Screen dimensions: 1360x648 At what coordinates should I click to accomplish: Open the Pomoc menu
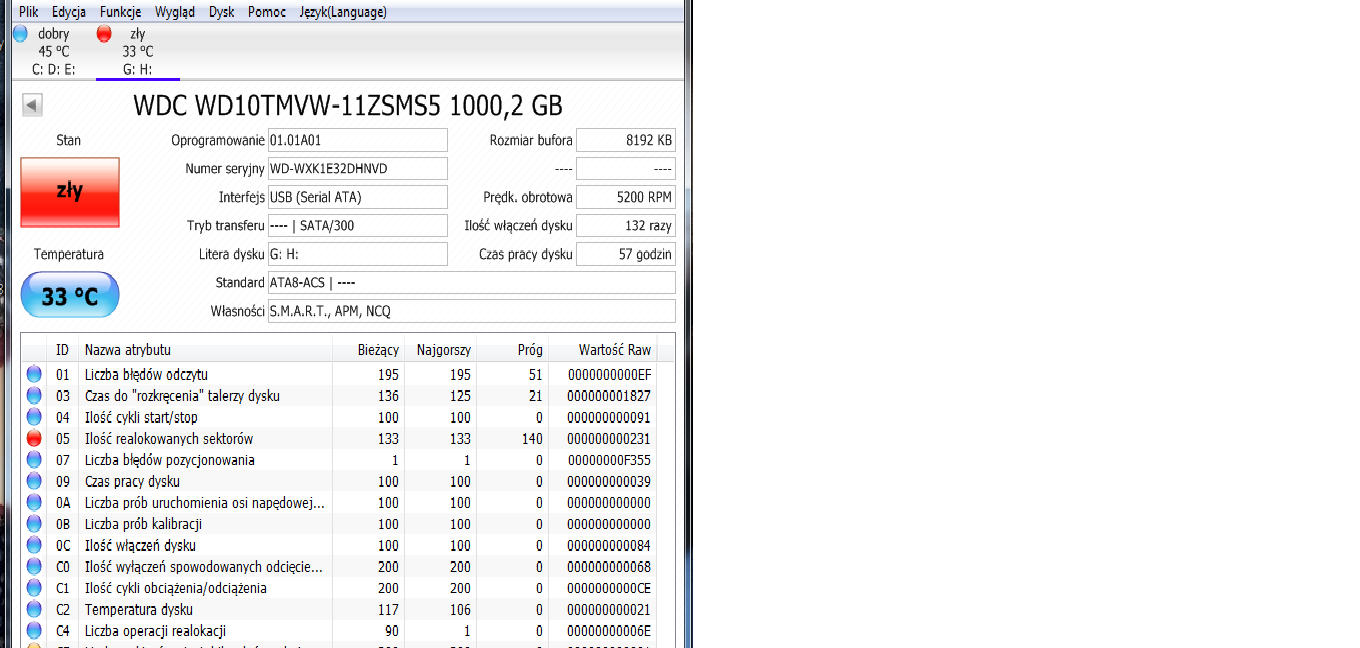pos(267,12)
